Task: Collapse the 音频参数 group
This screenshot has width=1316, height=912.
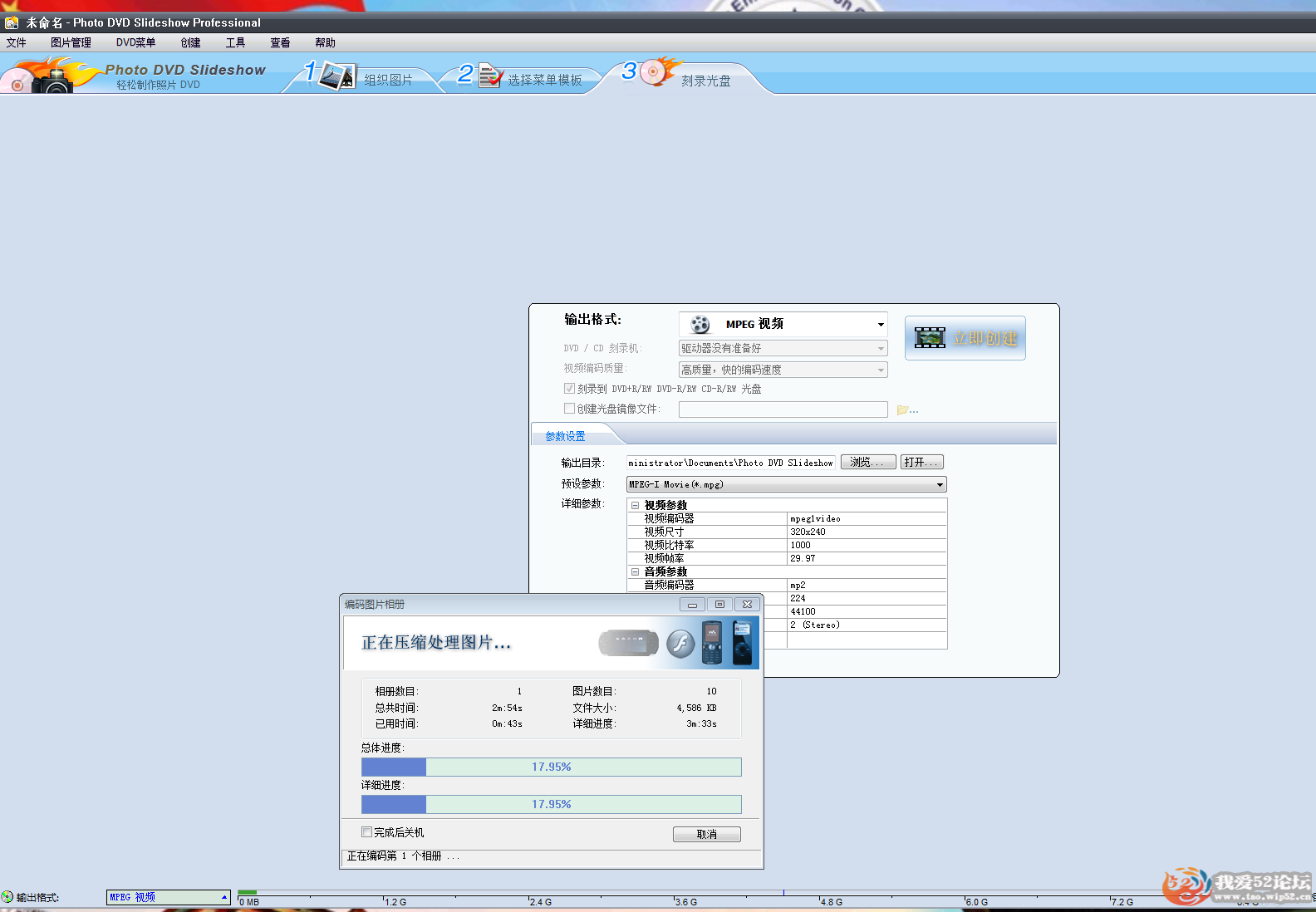Action: [x=635, y=571]
